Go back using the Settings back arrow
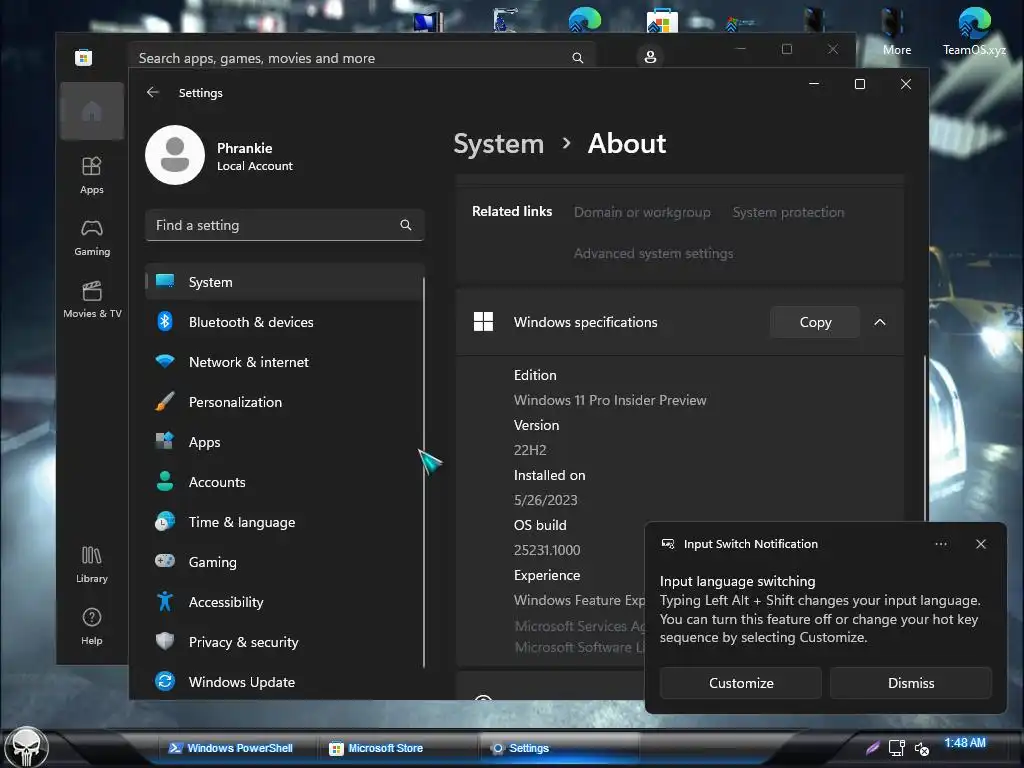The height and width of the screenshot is (768, 1024). (x=153, y=93)
